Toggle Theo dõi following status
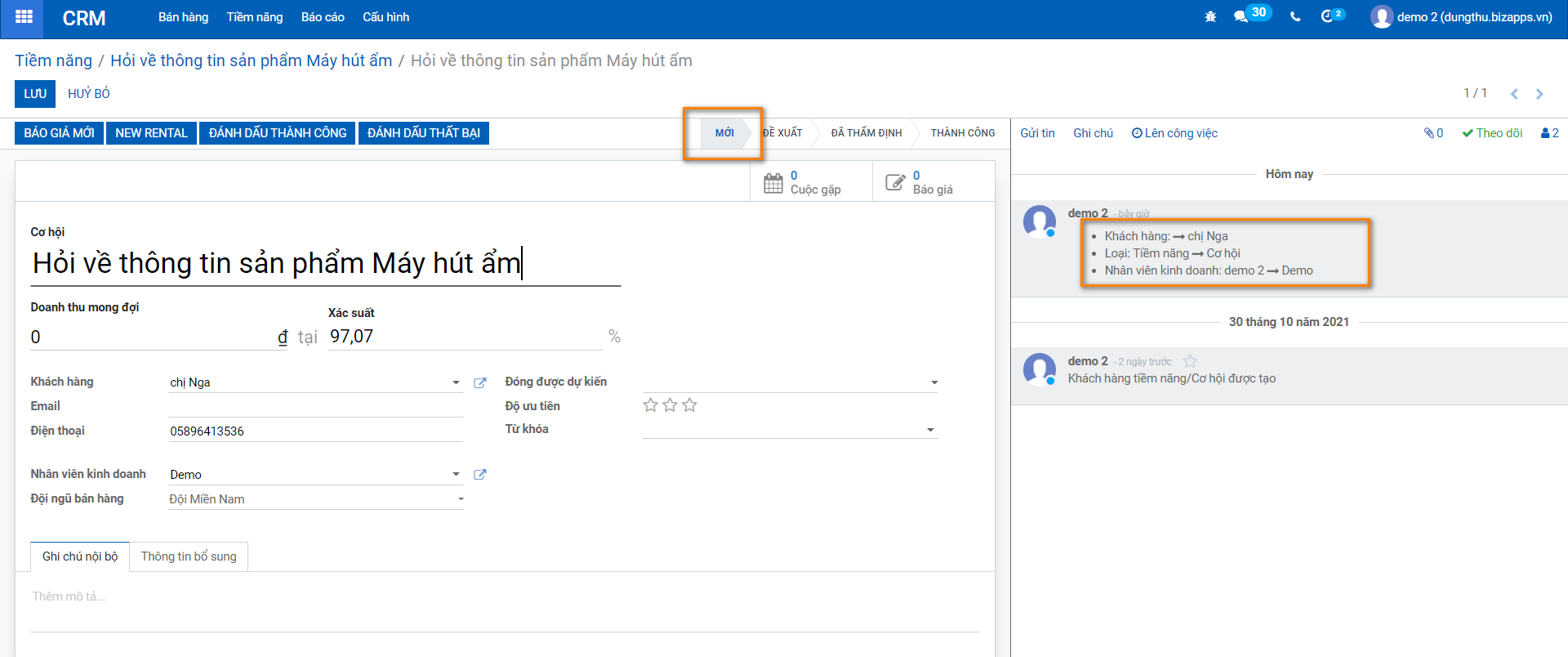This screenshot has width=1568, height=657. [1492, 133]
